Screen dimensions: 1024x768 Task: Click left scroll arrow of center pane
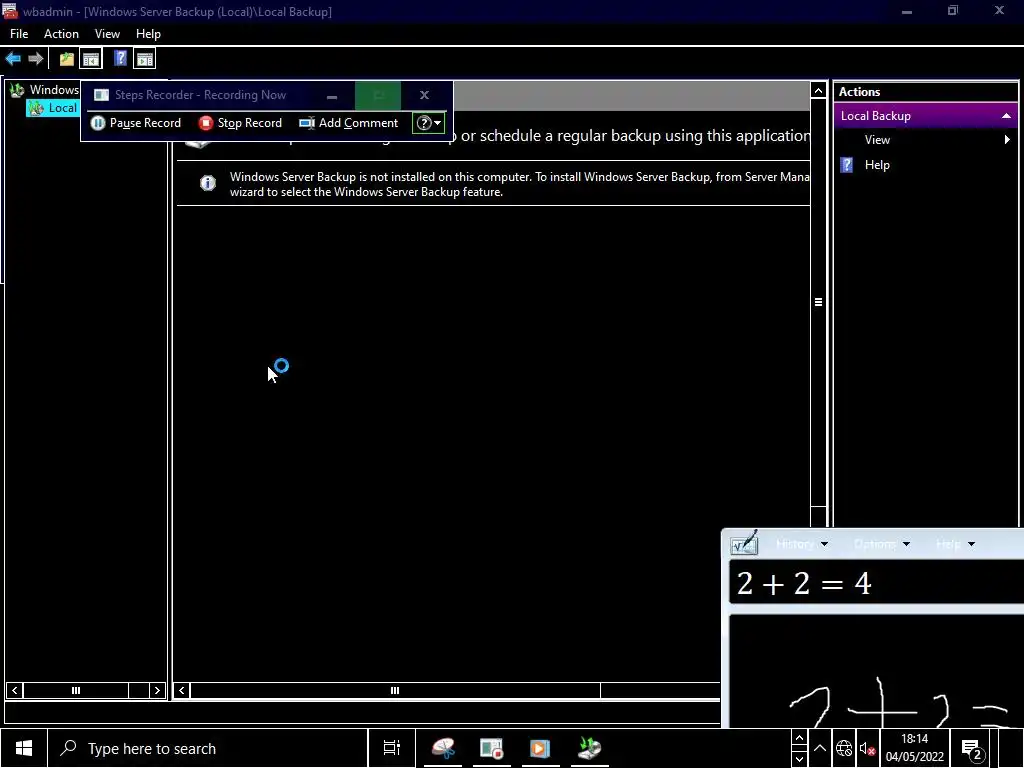(x=182, y=690)
